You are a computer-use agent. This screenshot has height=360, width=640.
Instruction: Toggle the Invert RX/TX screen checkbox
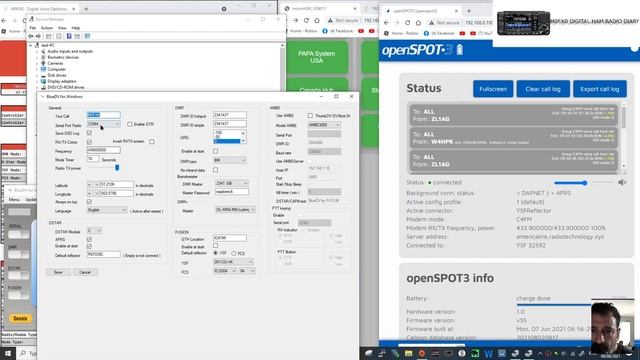click(x=152, y=142)
